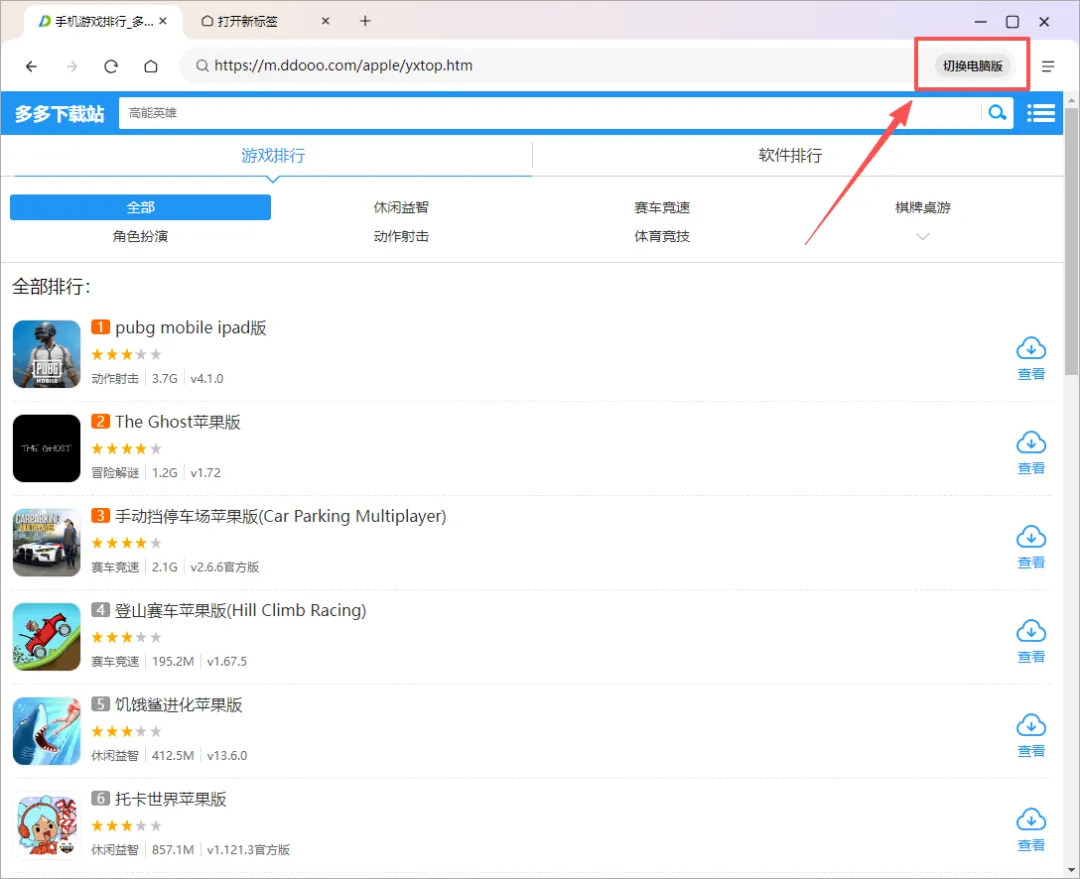Click 查看 for Hill Climb Racing
The image size is (1080, 879).
pyautogui.click(x=1031, y=657)
